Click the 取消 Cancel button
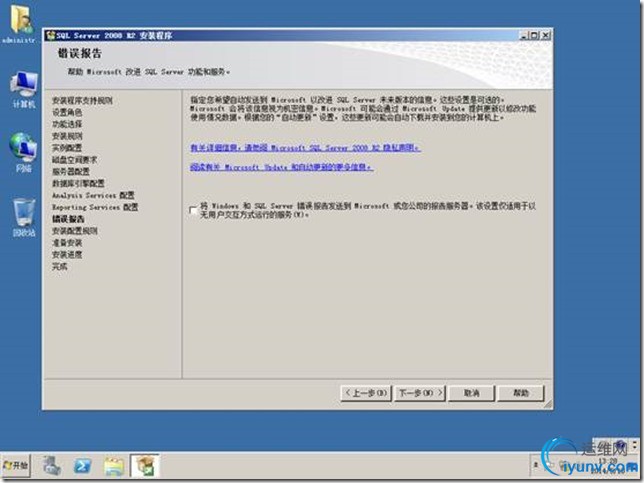 pos(472,393)
